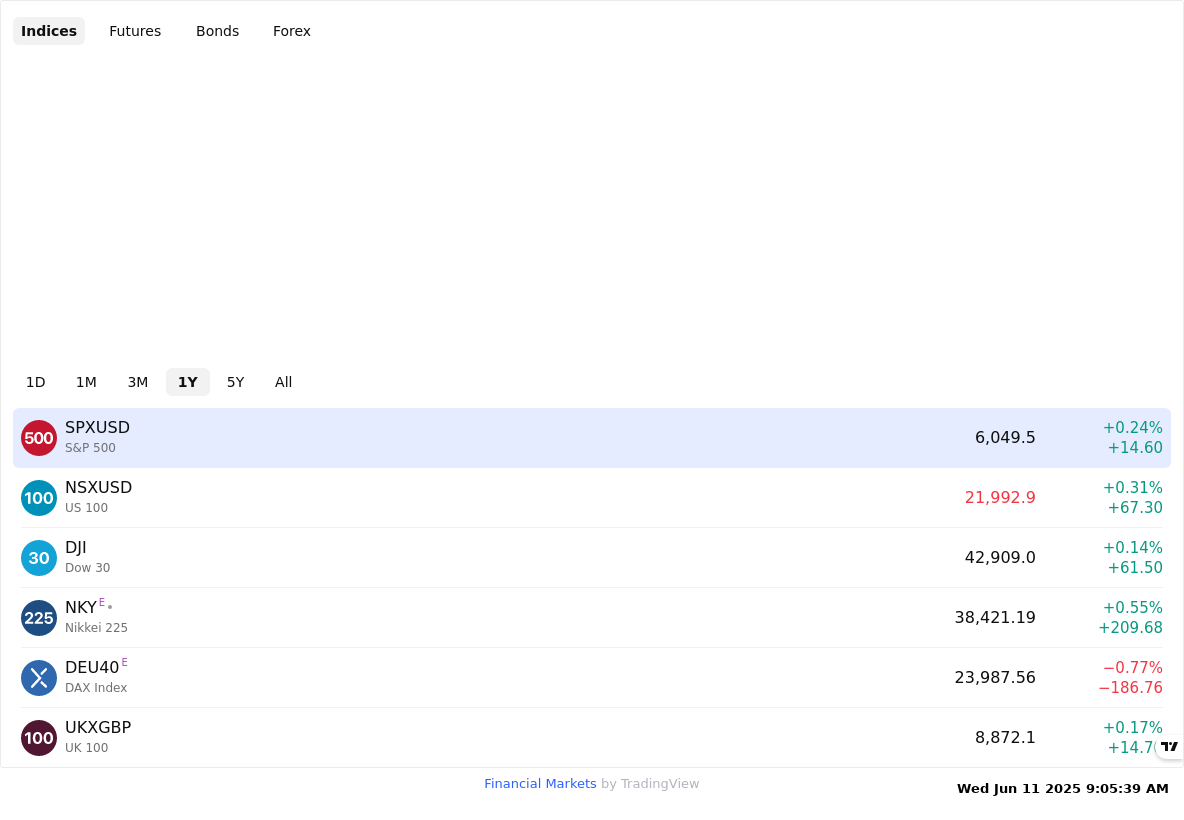Click the Dow 30 blue logo icon
The height and width of the screenshot is (820, 1184).
[39, 558]
